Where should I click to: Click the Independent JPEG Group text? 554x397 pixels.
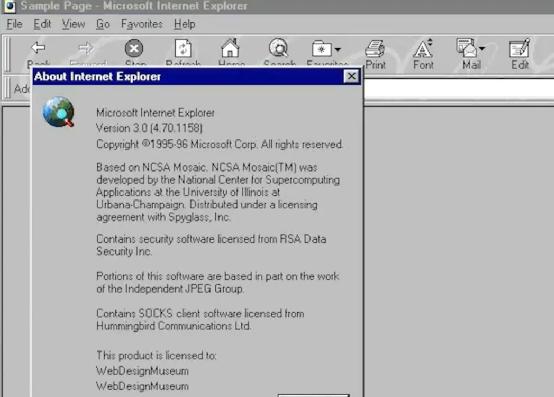click(218, 283)
